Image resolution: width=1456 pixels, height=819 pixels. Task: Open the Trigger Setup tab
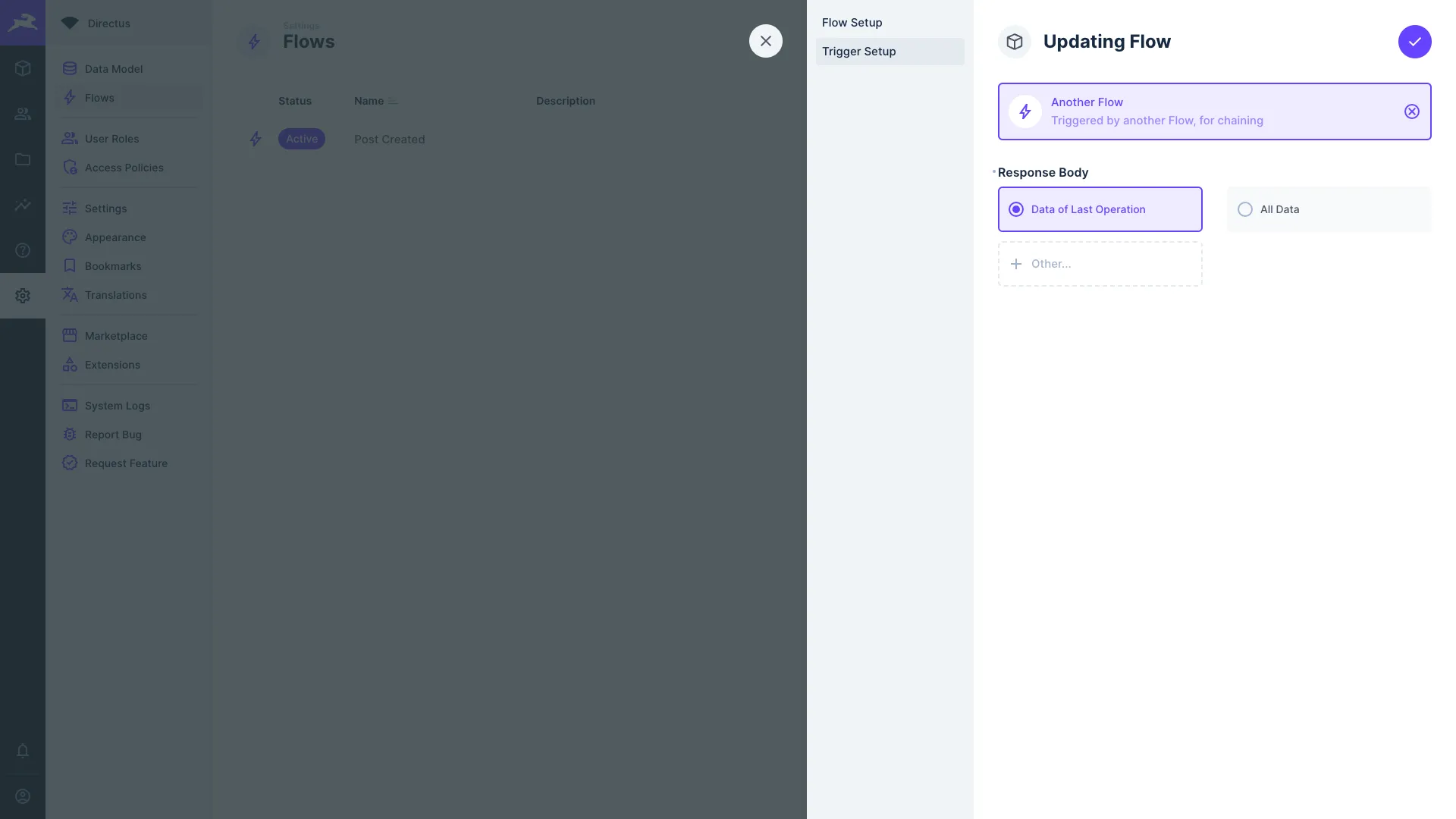click(x=858, y=51)
